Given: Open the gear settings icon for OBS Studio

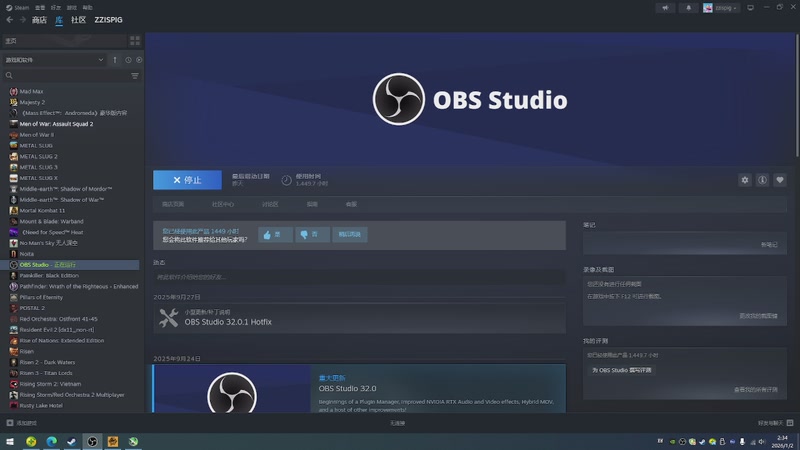Looking at the screenshot, I should point(745,180).
